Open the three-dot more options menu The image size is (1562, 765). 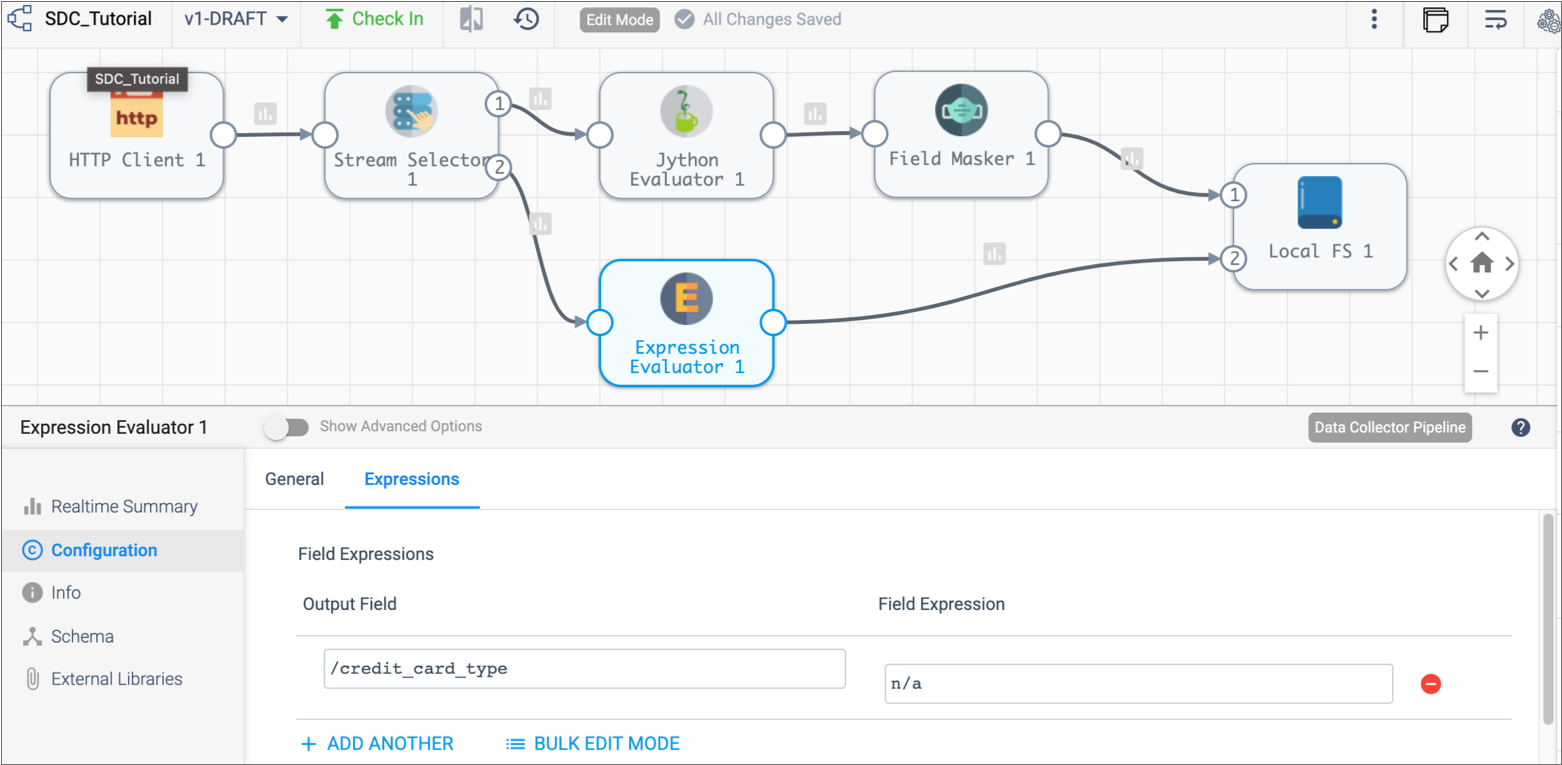tap(1374, 19)
